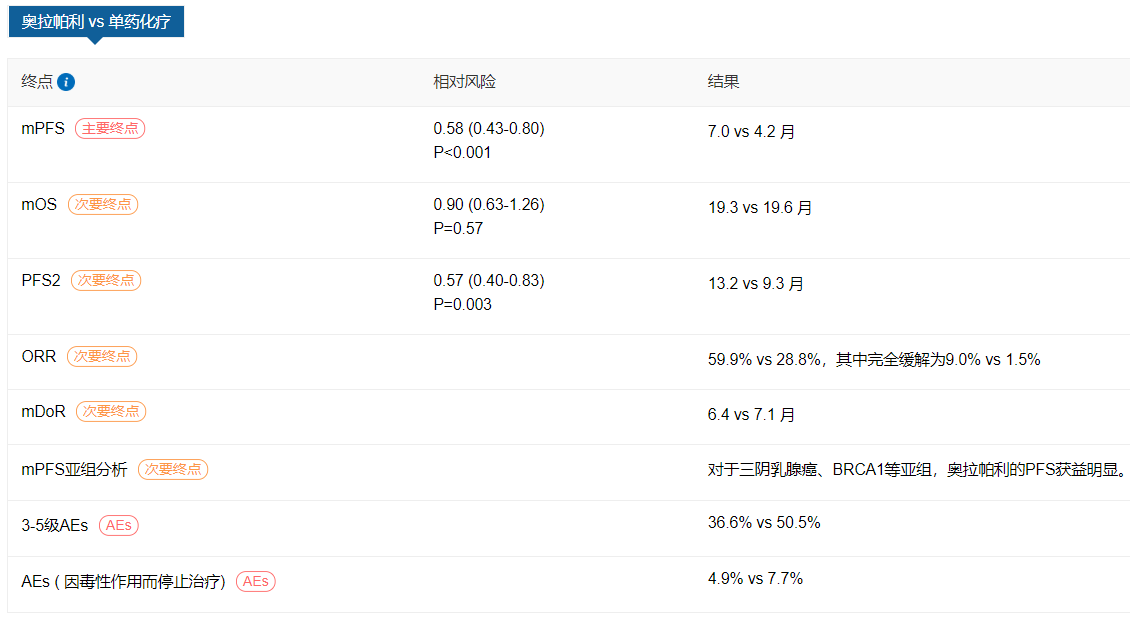Click the AEs tag beside 3-5级AEs
This screenshot has width=1130, height=617.
pyautogui.click(x=119, y=525)
